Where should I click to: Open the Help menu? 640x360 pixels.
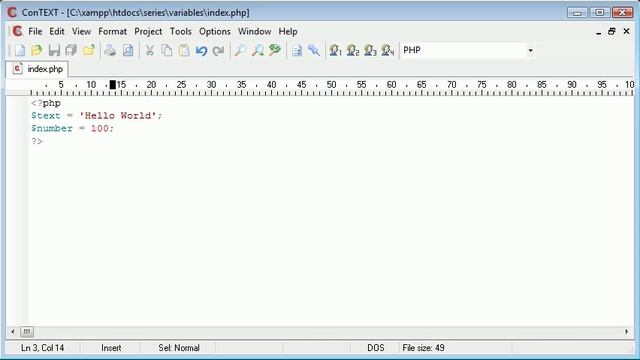point(288,31)
